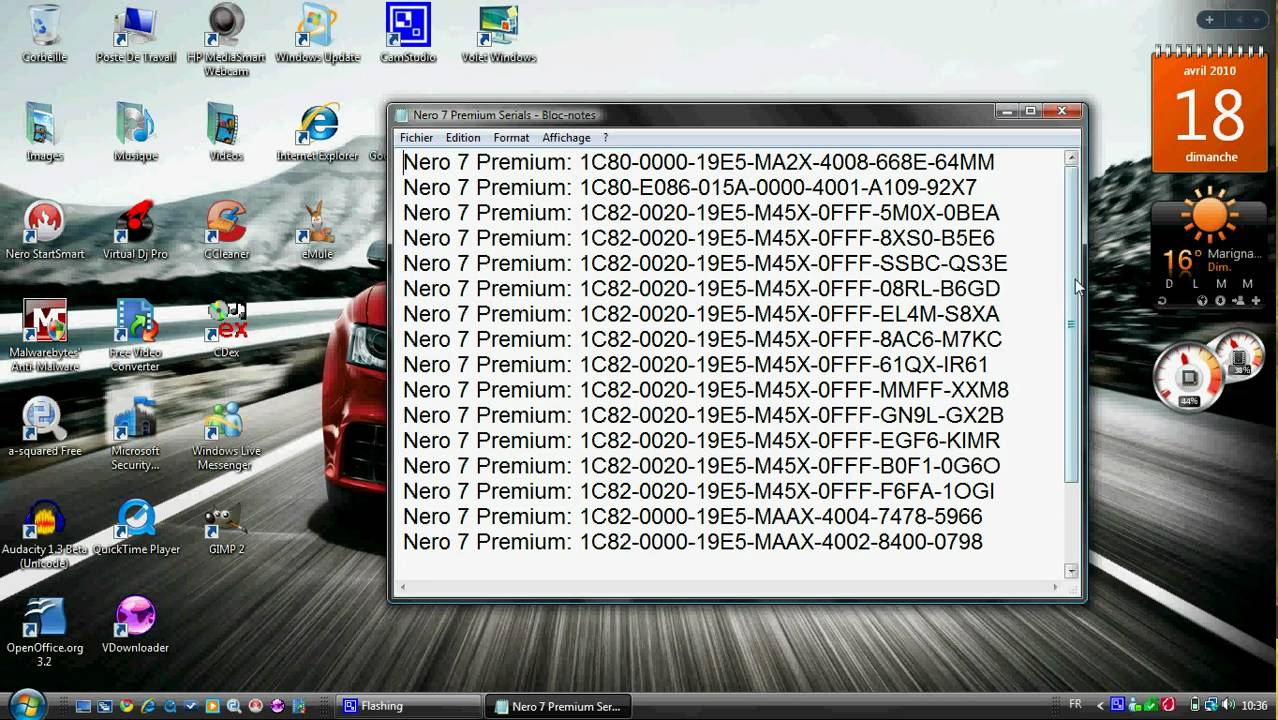Open Virtual Dj Pro shortcut

135,230
